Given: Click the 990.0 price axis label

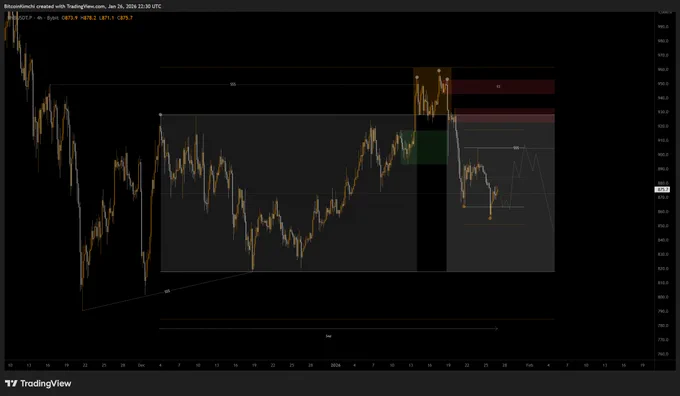Looking at the screenshot, I should (662, 26).
